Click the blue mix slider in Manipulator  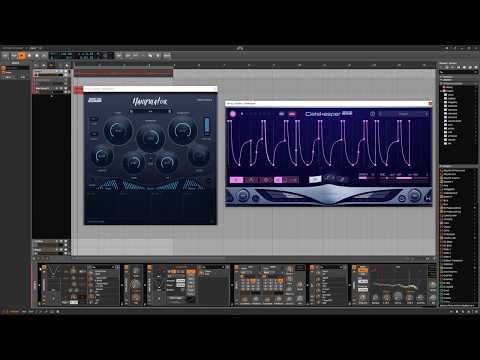(x=207, y=126)
